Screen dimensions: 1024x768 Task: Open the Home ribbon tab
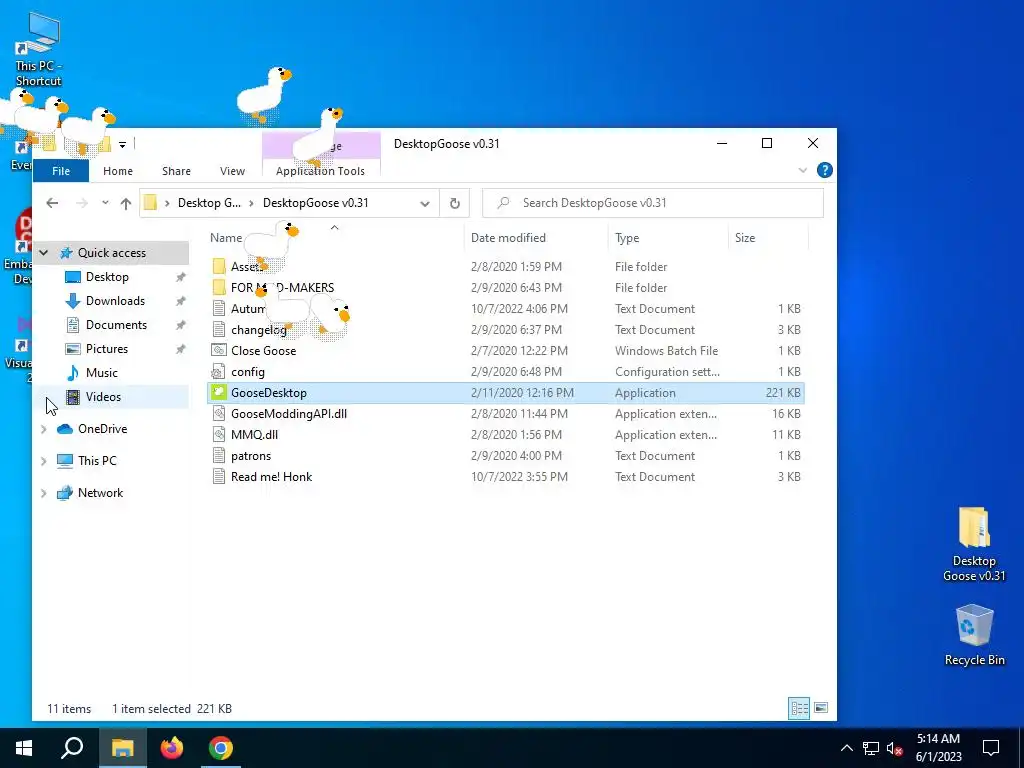(x=118, y=171)
